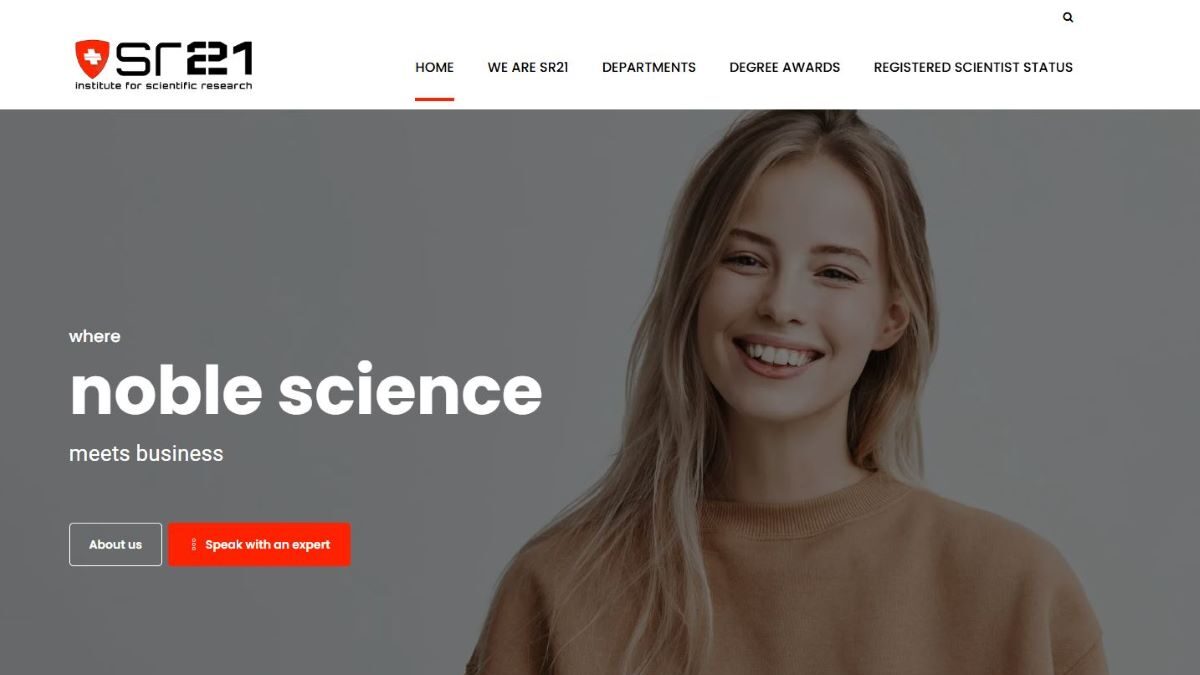Click the word 'noble' in the headline
The height and width of the screenshot is (675, 1200).
pyautogui.click(x=166, y=390)
